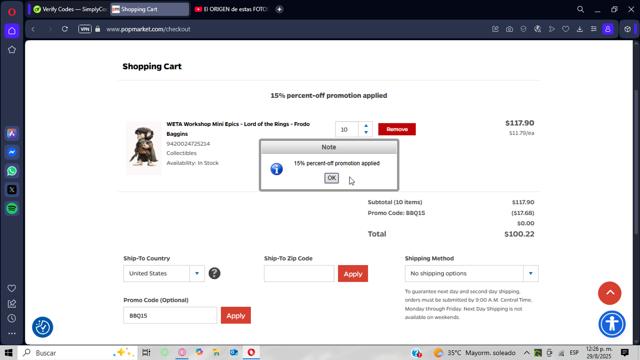This screenshot has height=360, width=640.
Task: Click the Opera logo menu
Action: point(12,12)
